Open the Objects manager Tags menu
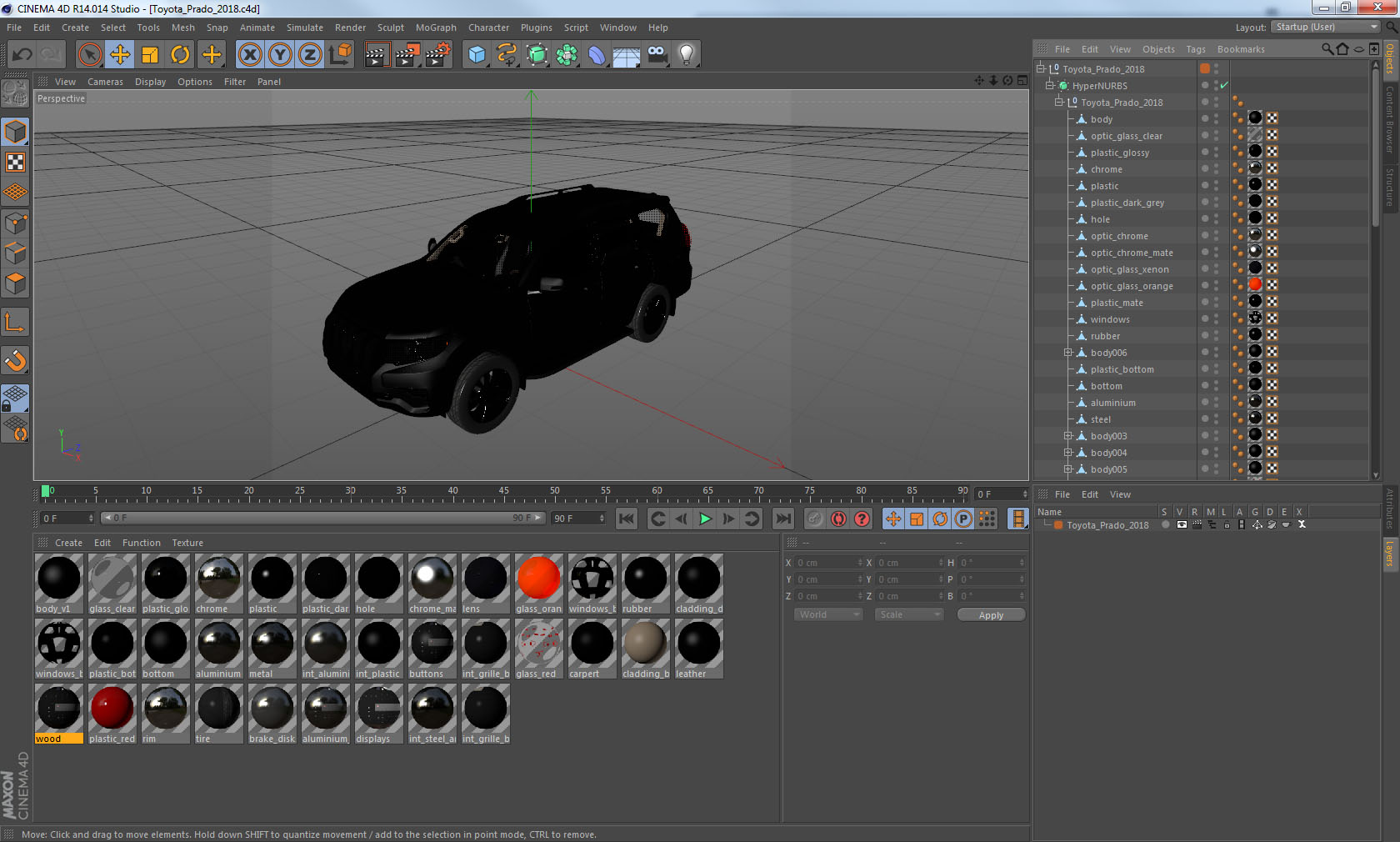The image size is (1400, 842). point(1196,49)
